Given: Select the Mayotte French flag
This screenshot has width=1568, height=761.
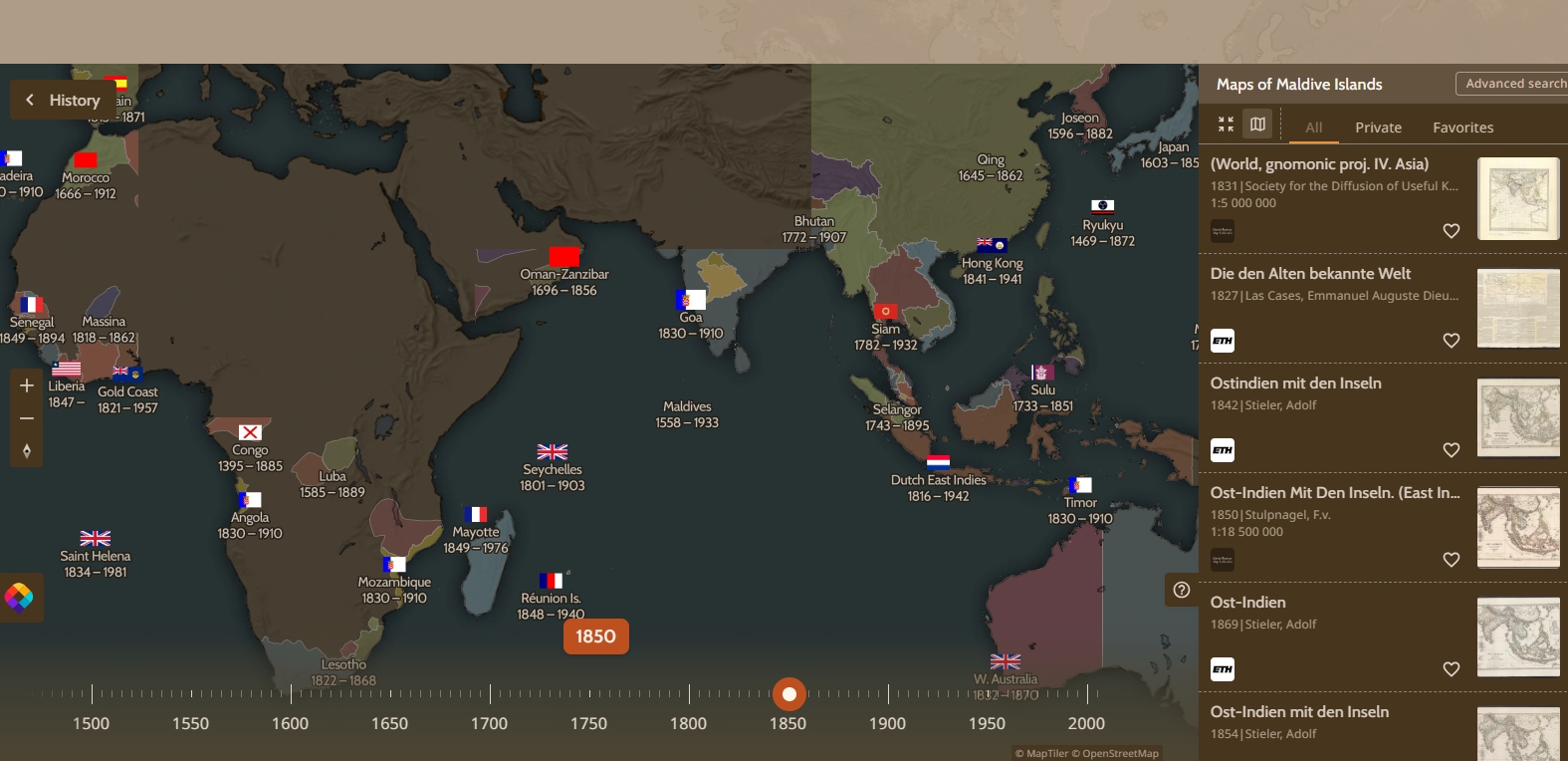Looking at the screenshot, I should tap(476, 515).
